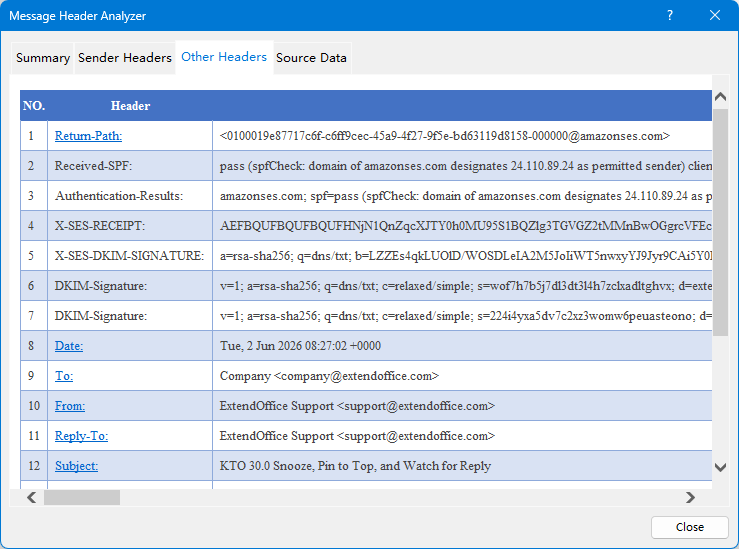Click the horizontal scrollbar right arrow

pyautogui.click(x=690, y=498)
